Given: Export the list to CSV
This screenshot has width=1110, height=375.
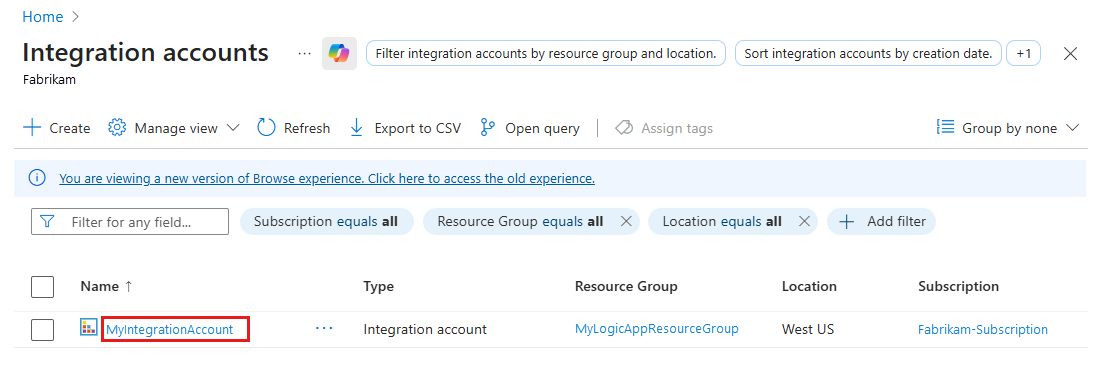Looking at the screenshot, I should 406,128.
